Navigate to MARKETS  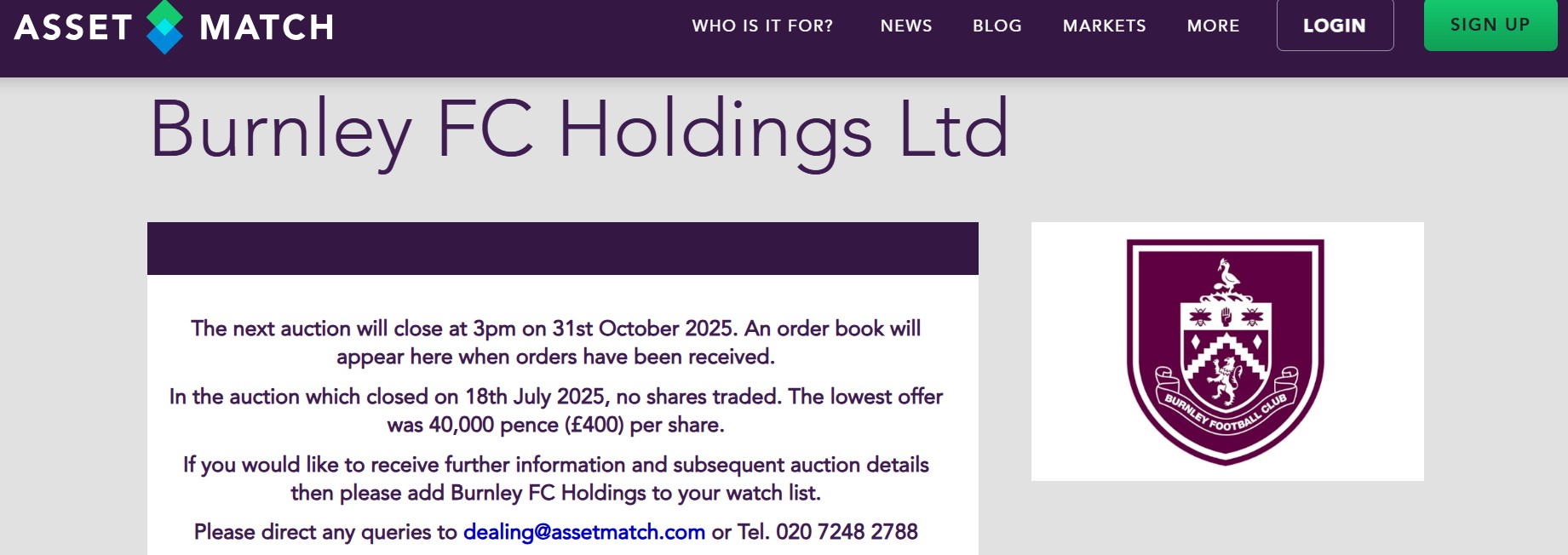tap(1104, 26)
